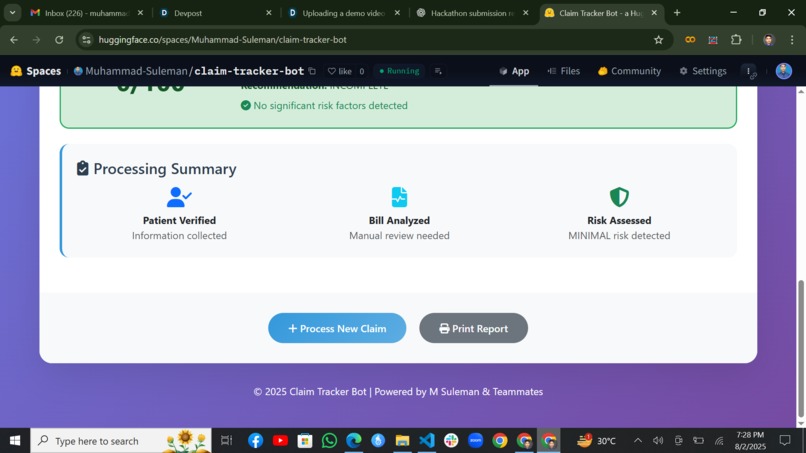806x453 pixels.
Task: Bookmark this page with the star icon
Action: [x=658, y=40]
